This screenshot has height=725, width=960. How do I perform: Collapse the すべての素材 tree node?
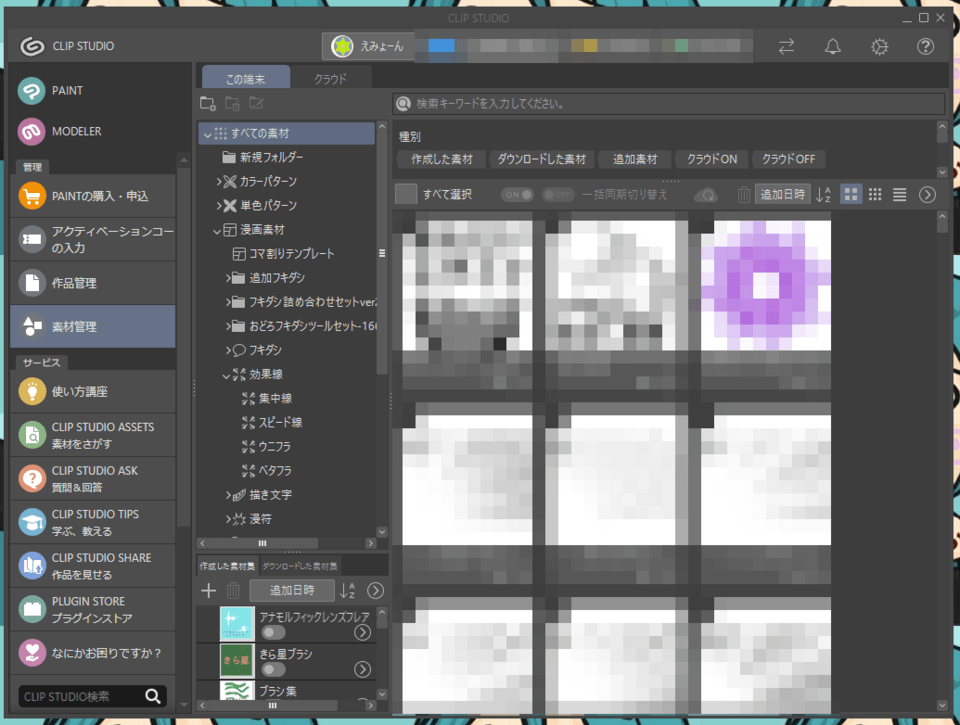(208, 134)
